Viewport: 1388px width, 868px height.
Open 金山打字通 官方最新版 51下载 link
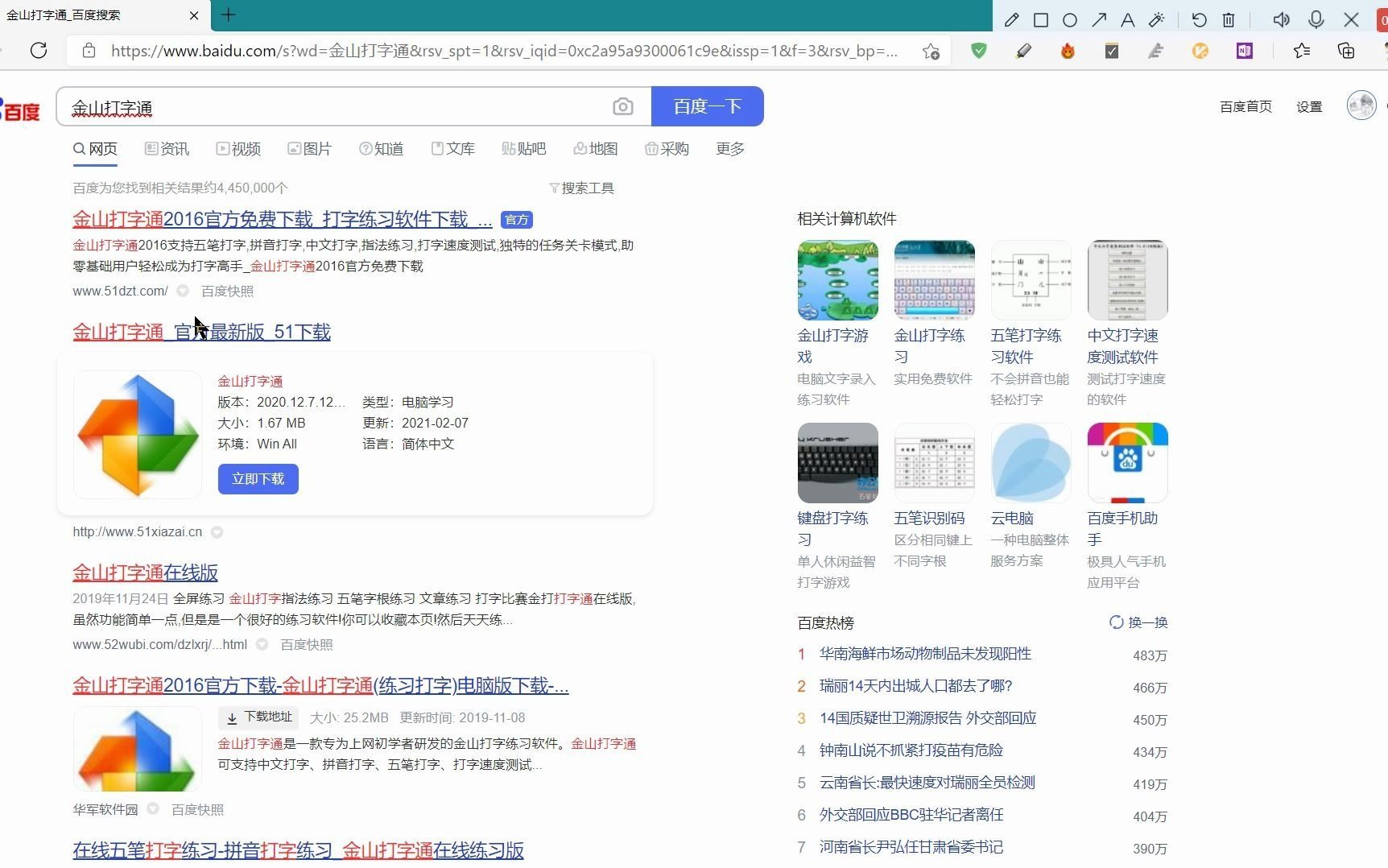(201, 332)
